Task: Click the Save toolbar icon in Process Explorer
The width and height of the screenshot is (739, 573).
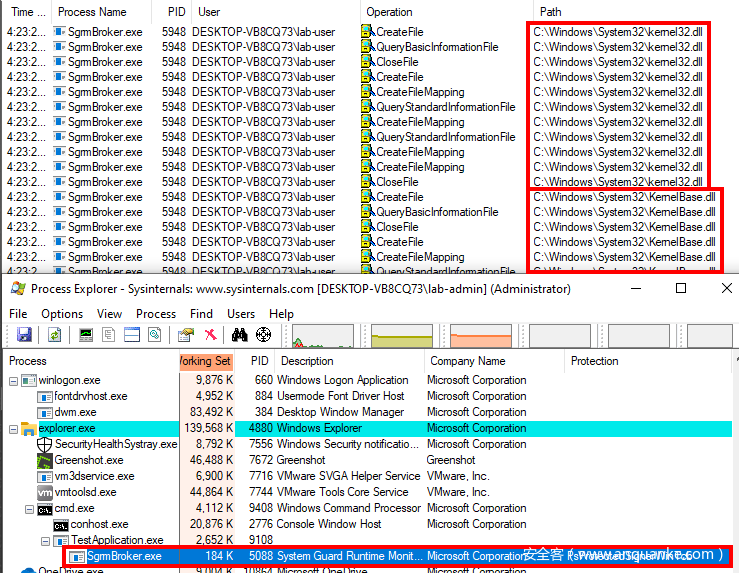Action: tap(24, 335)
